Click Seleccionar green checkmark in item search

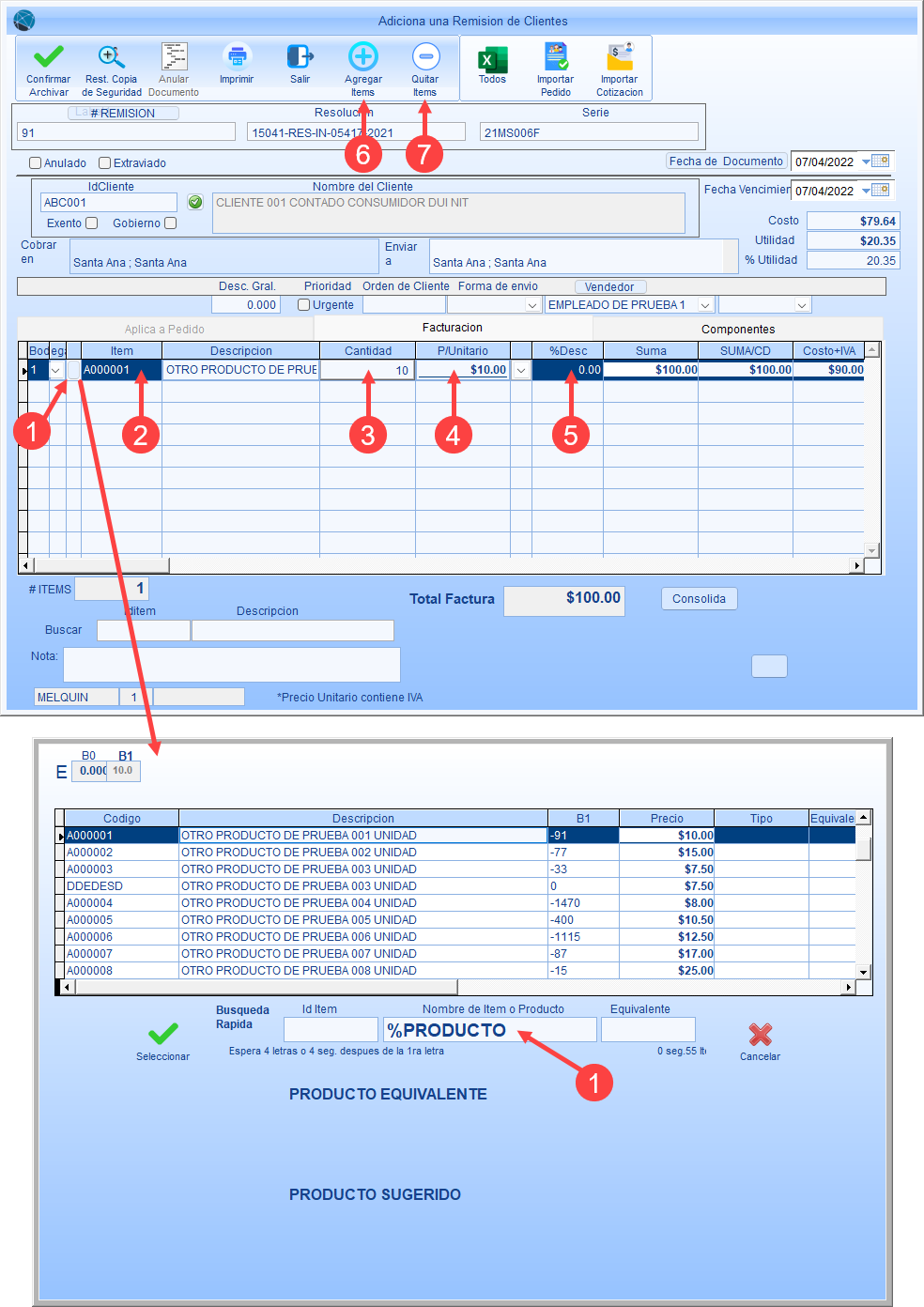pos(163,1034)
